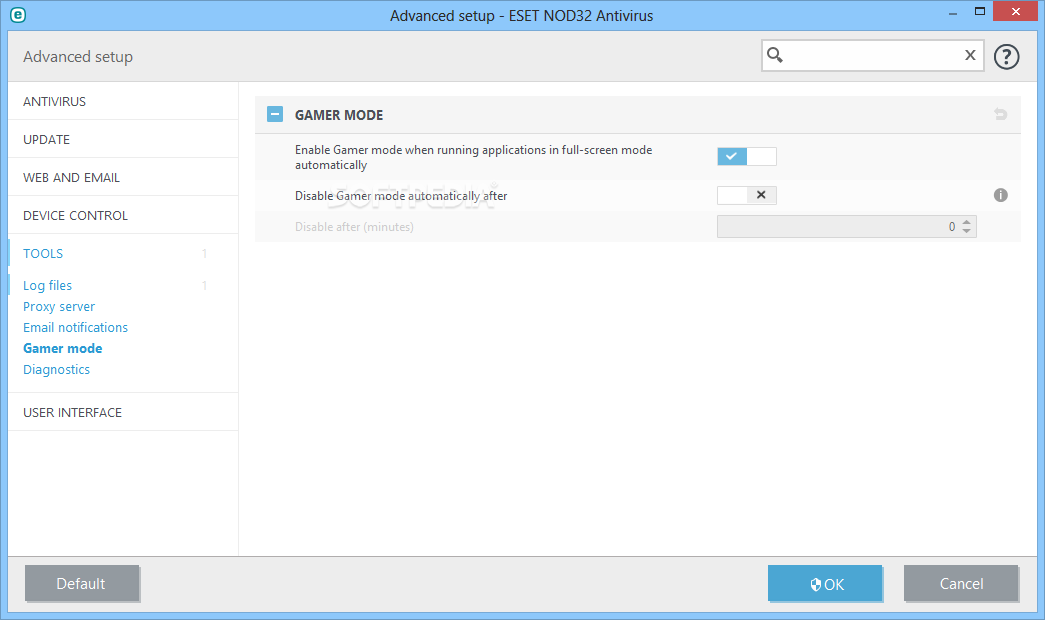Click the ESET logo icon in the title bar
Viewport: 1045px width, 620px height.
click(18, 15)
